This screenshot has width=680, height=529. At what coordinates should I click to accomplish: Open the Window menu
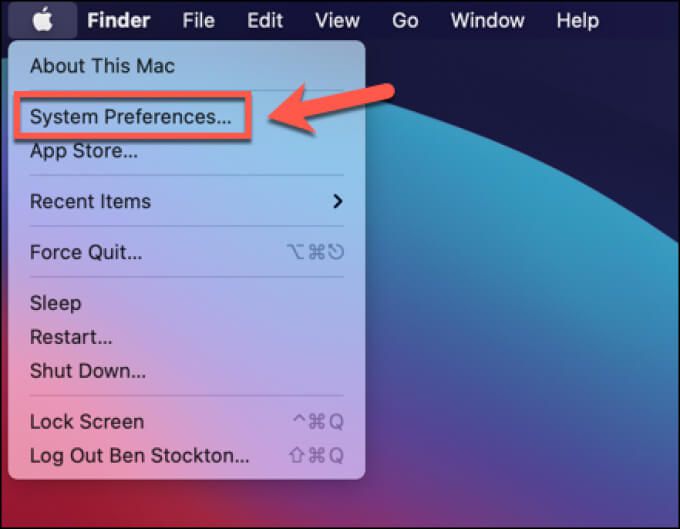coord(487,20)
